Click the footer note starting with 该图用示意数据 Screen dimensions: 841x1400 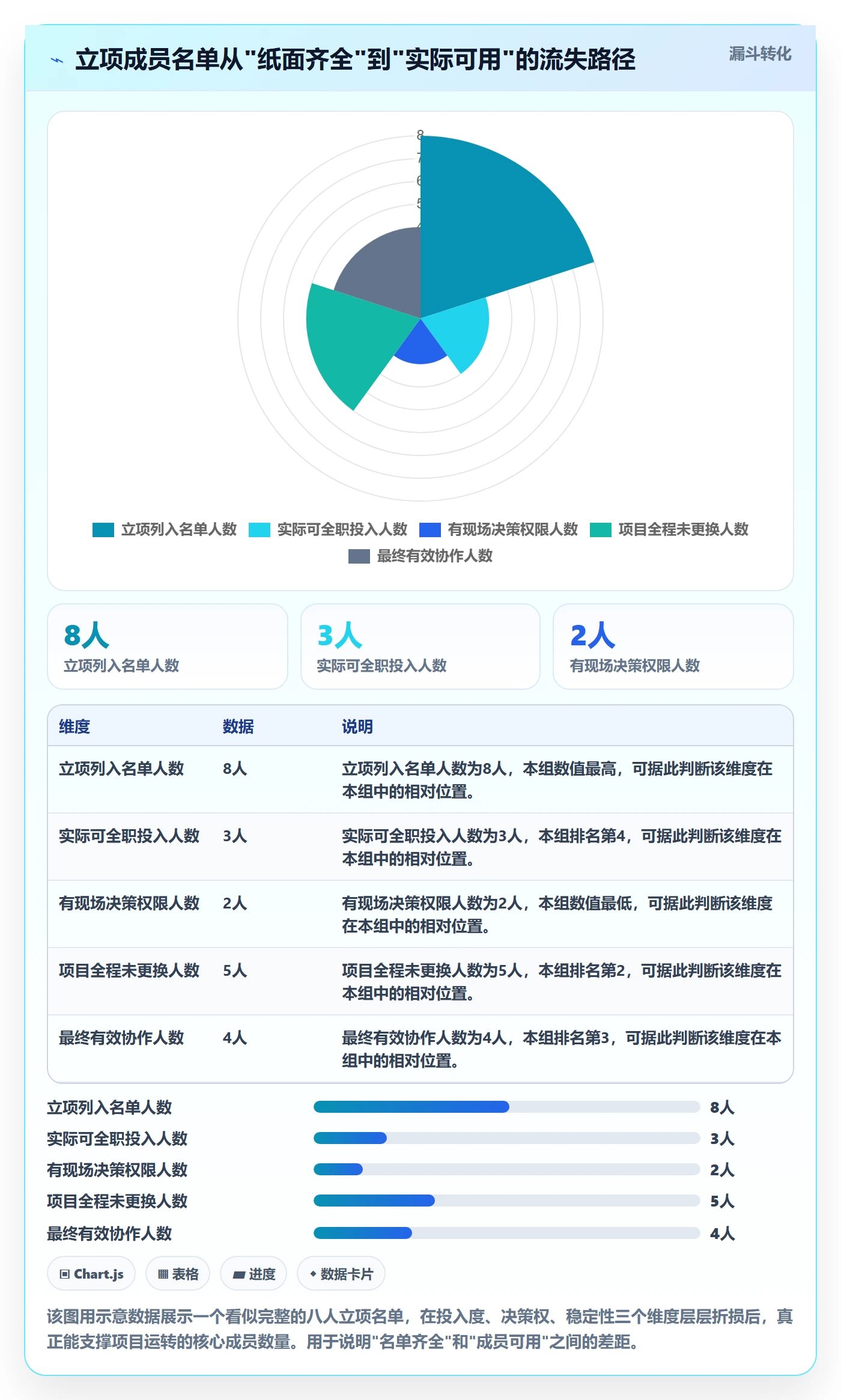(420, 1328)
